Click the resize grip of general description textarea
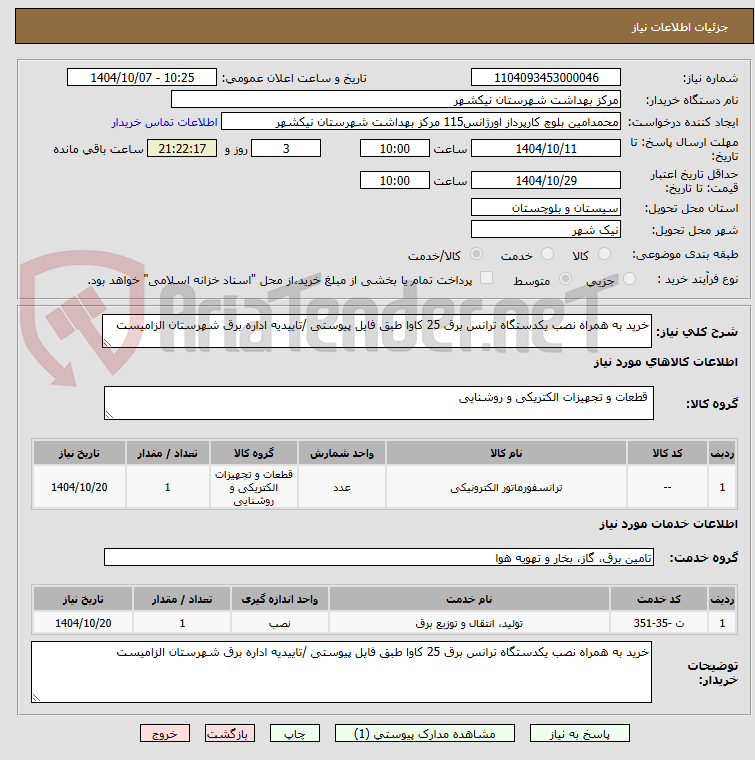Image resolution: width=755 pixels, height=760 pixels. (107, 343)
